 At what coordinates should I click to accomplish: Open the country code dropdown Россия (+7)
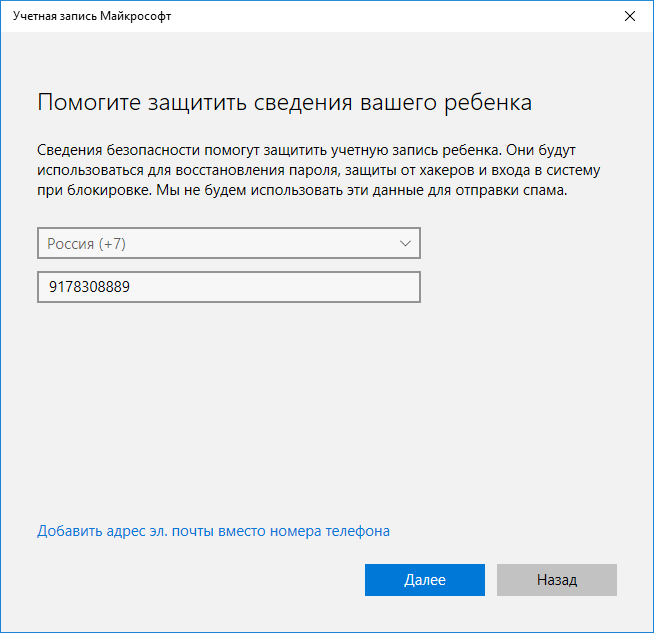tap(229, 243)
